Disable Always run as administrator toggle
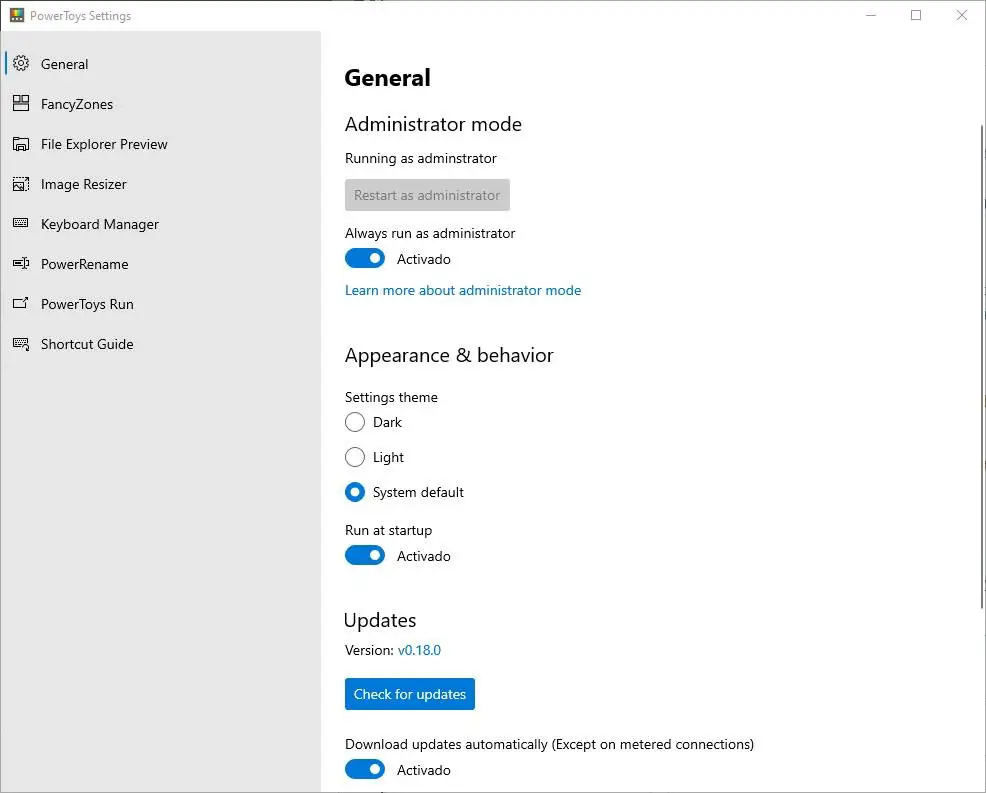This screenshot has width=986, height=793. tap(365, 259)
